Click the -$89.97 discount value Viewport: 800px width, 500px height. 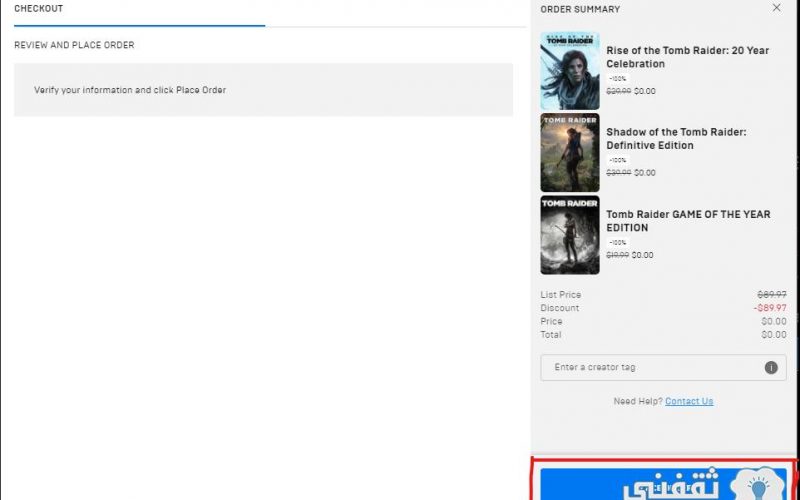[x=770, y=308]
